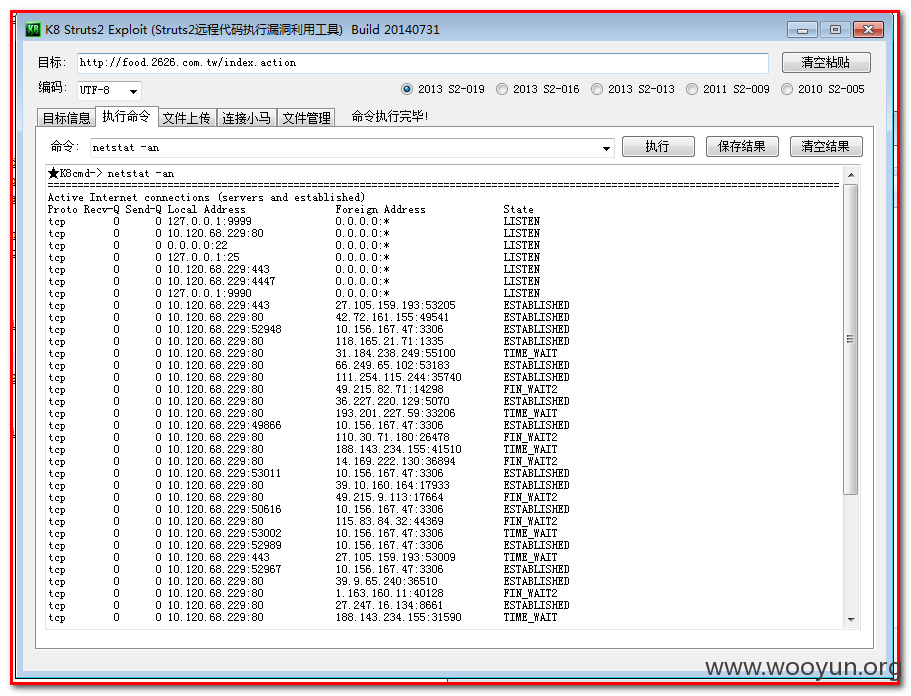Viewport: 911px width, 696px height.
Task: Select the 2013 S2-019 exploit option
Action: point(443,89)
